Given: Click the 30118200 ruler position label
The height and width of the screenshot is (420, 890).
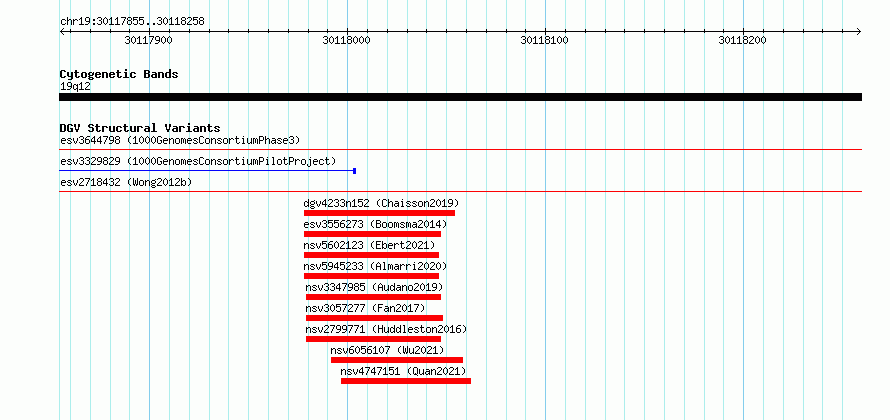Looking at the screenshot, I should click(x=742, y=40).
